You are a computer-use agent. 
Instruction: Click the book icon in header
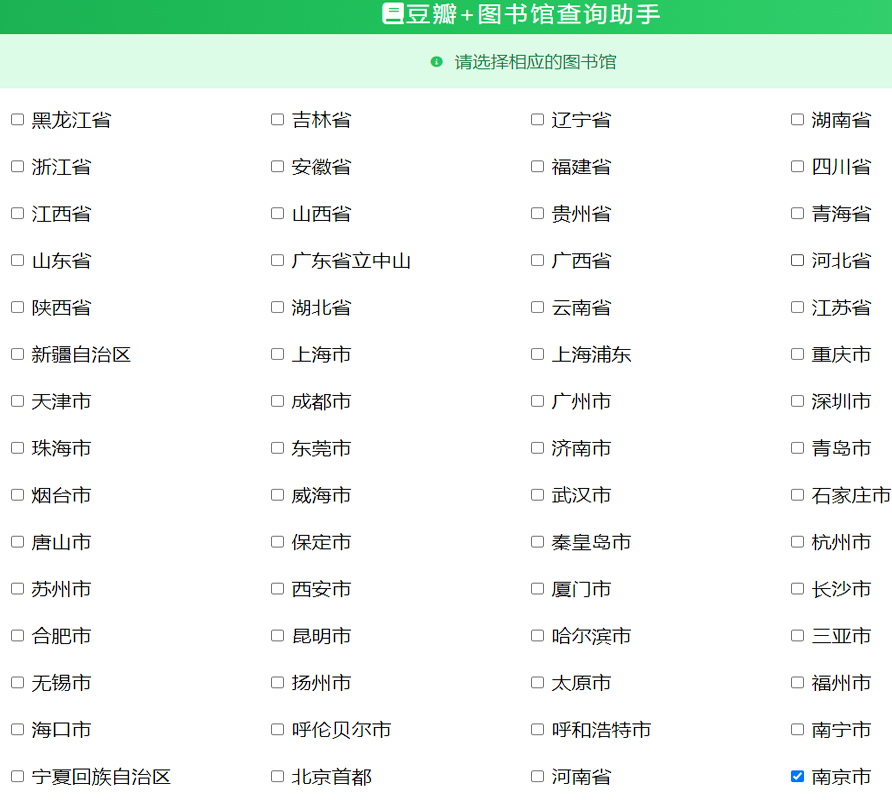tap(393, 14)
